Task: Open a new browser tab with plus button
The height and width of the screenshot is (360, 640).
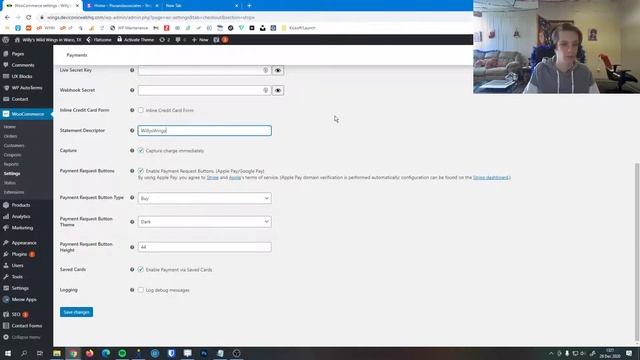Action: pos(249,6)
